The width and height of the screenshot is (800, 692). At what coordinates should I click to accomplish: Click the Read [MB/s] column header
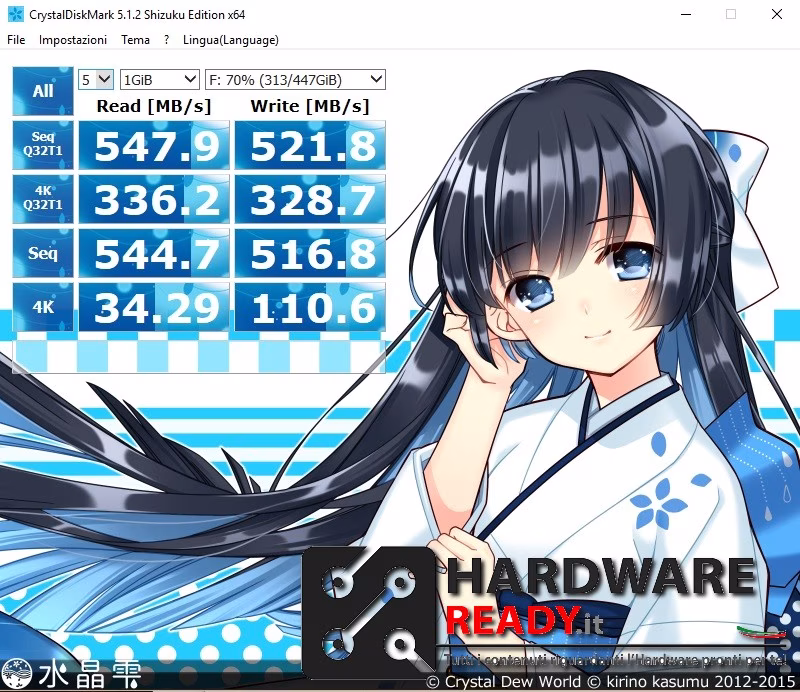pyautogui.click(x=154, y=106)
